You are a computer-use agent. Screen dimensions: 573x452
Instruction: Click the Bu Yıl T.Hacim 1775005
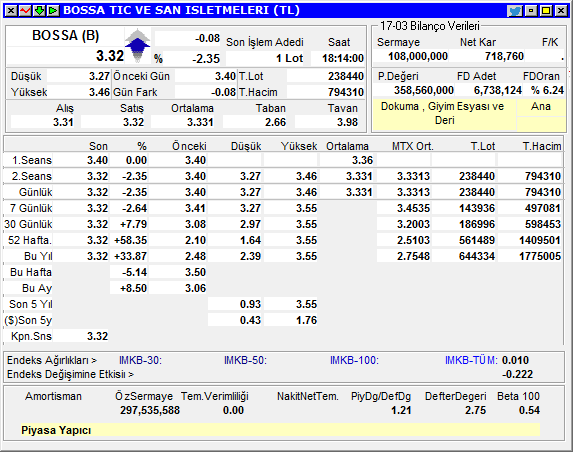540,256
